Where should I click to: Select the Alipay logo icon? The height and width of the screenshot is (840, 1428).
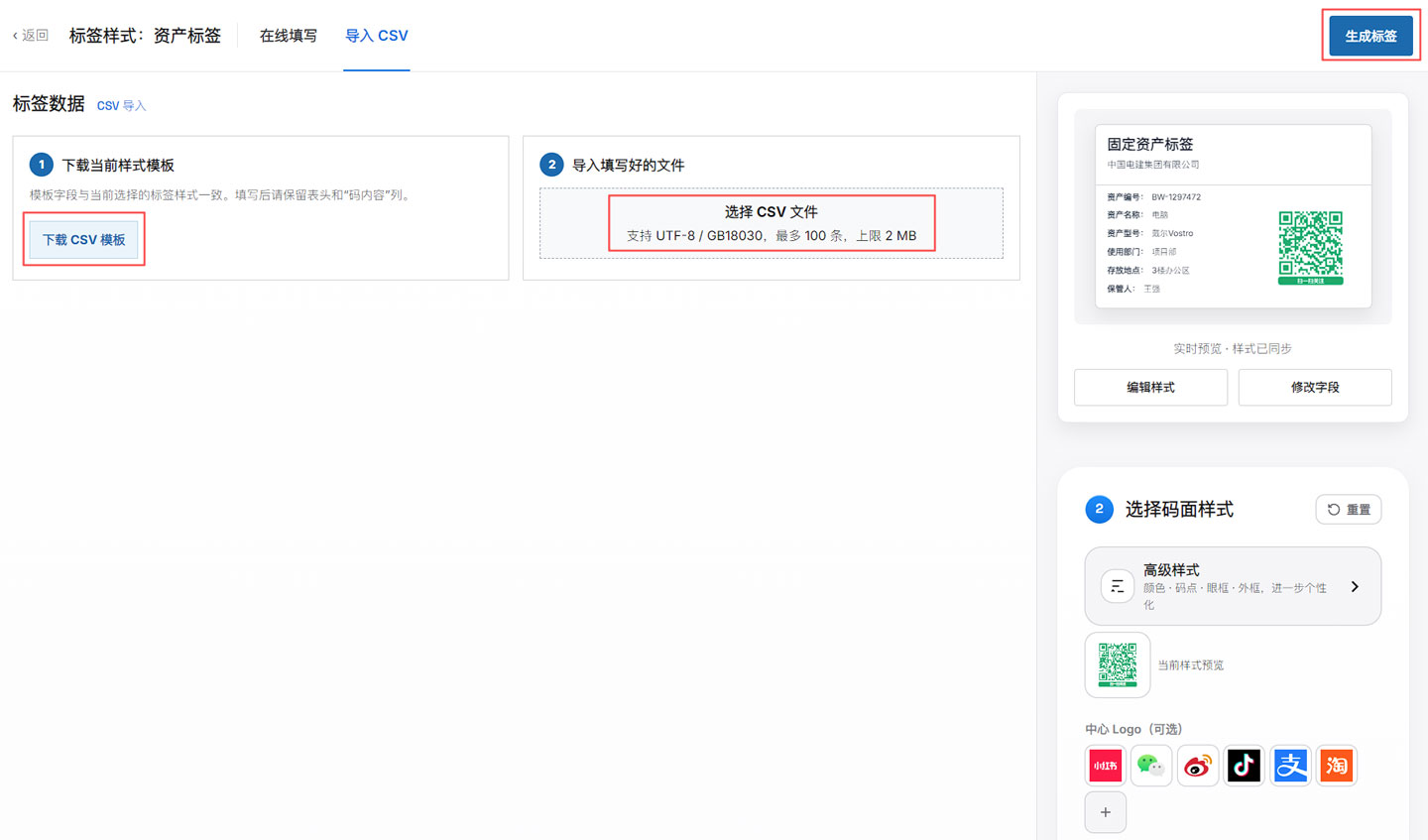pyautogui.click(x=1290, y=766)
